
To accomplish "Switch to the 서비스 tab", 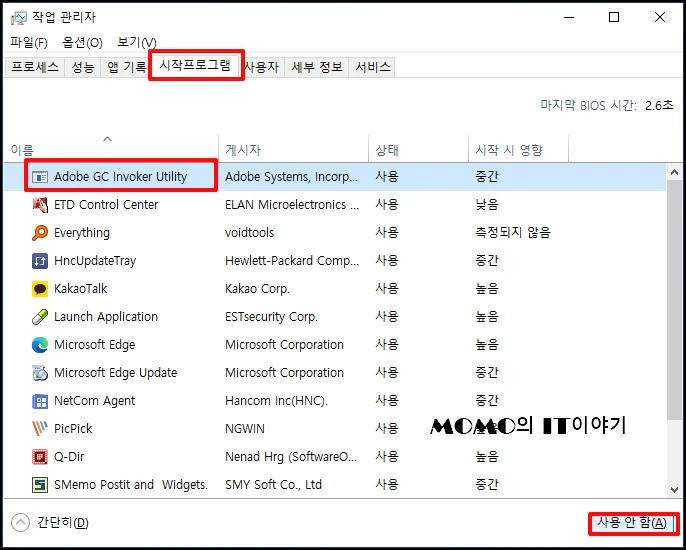I will coord(372,67).
